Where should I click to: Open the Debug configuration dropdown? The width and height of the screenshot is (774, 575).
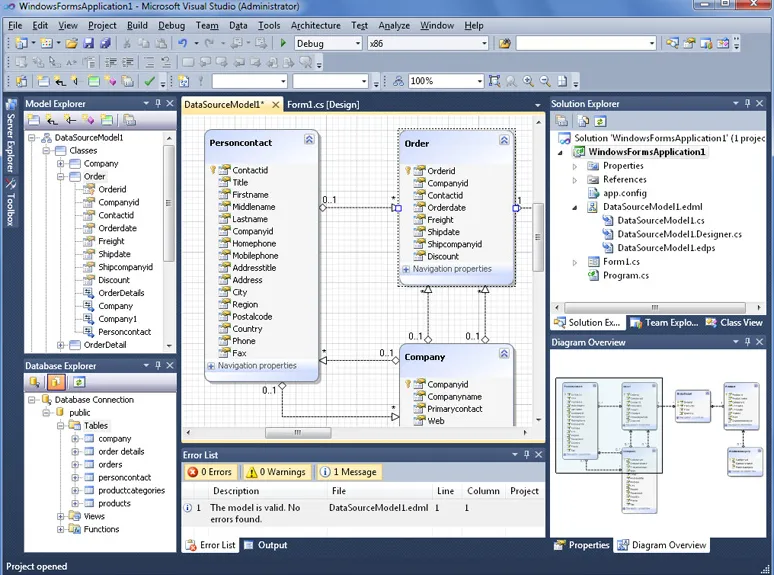(358, 43)
